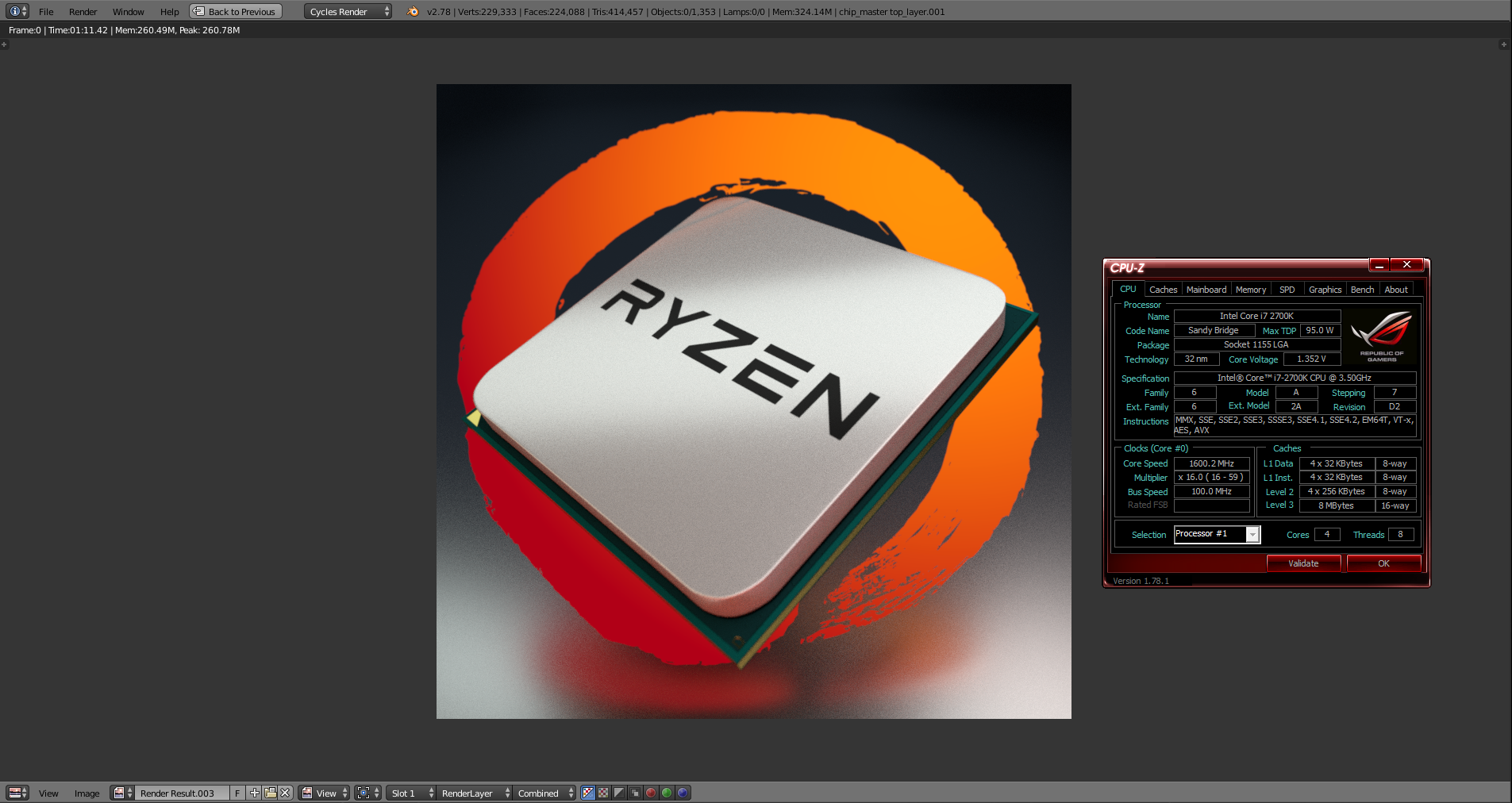Screen dimensions: 1512x803
Task: Click the new image plus icon
Action: click(x=254, y=793)
